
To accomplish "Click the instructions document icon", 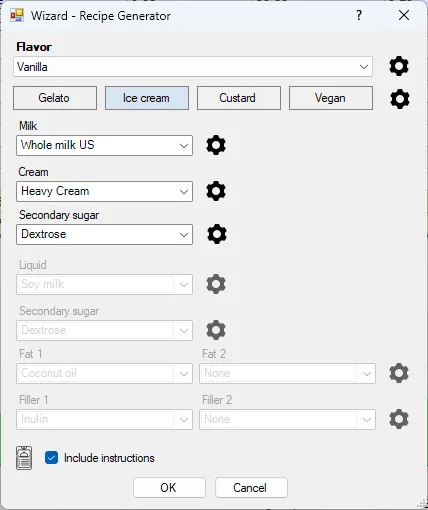I will [x=24, y=458].
